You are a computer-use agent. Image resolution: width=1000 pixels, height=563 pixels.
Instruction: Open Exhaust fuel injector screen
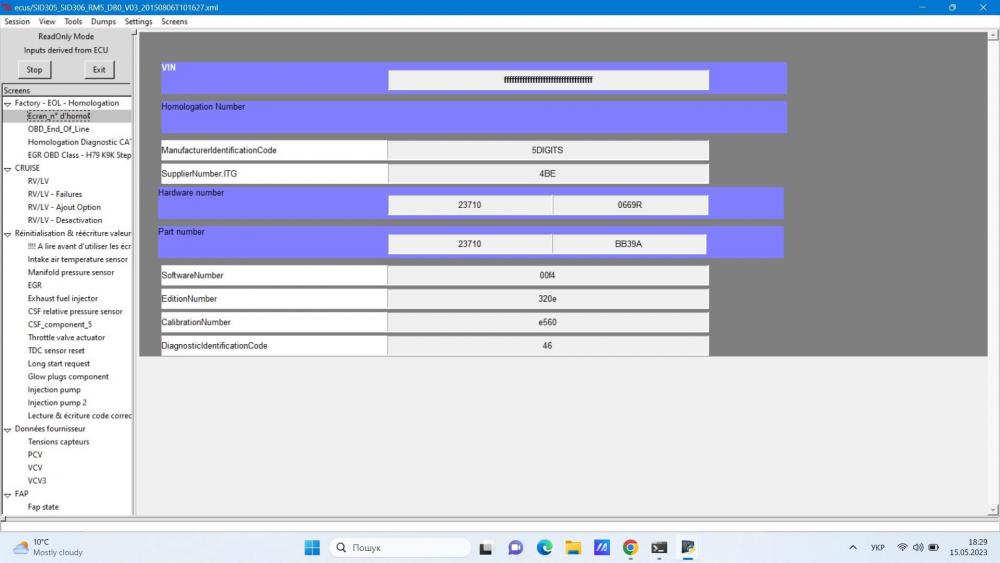click(62, 298)
